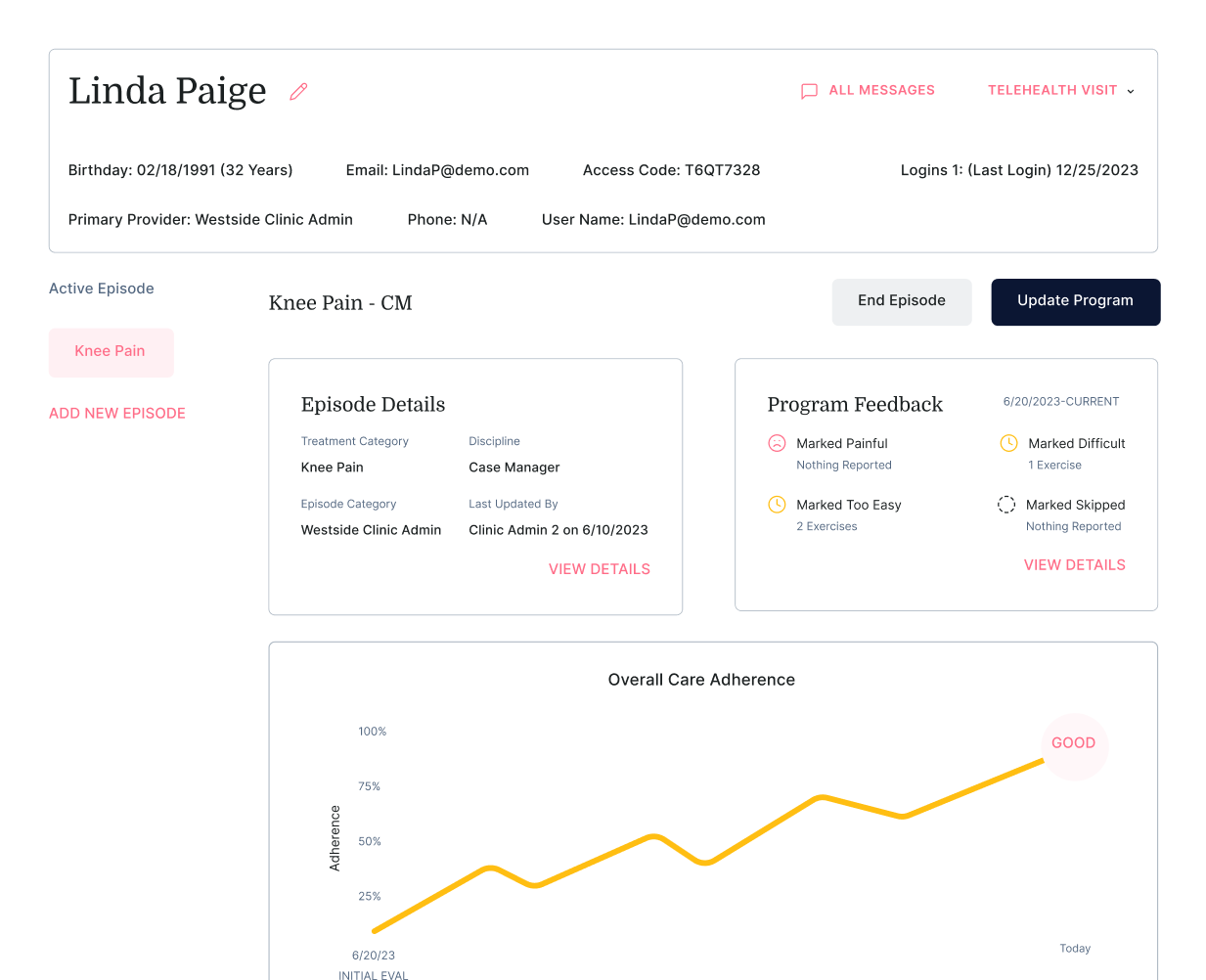Image resolution: width=1206 pixels, height=980 pixels.
Task: Click the chat bubble messages icon
Action: 809,91
